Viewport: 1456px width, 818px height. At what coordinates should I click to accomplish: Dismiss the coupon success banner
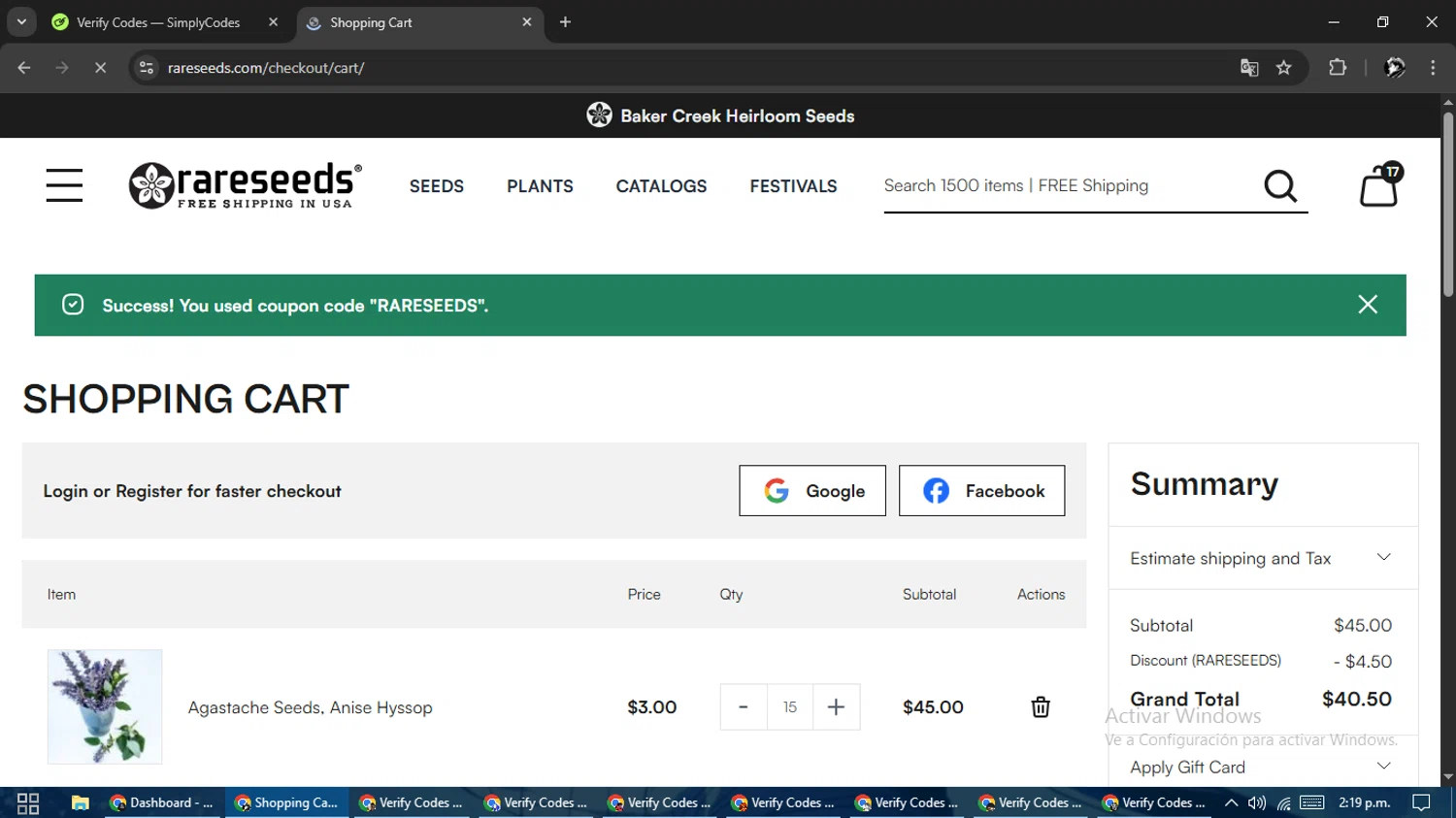point(1368,305)
